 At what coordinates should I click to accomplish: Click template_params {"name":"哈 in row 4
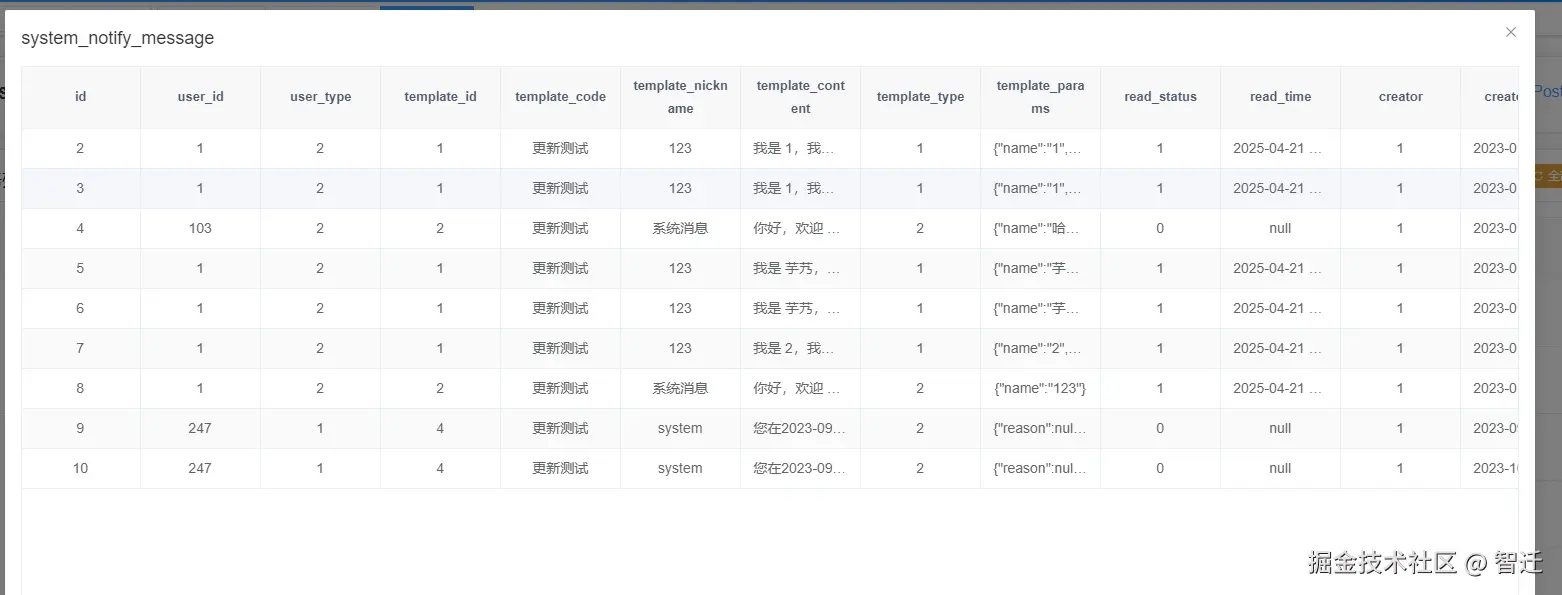(x=1040, y=228)
